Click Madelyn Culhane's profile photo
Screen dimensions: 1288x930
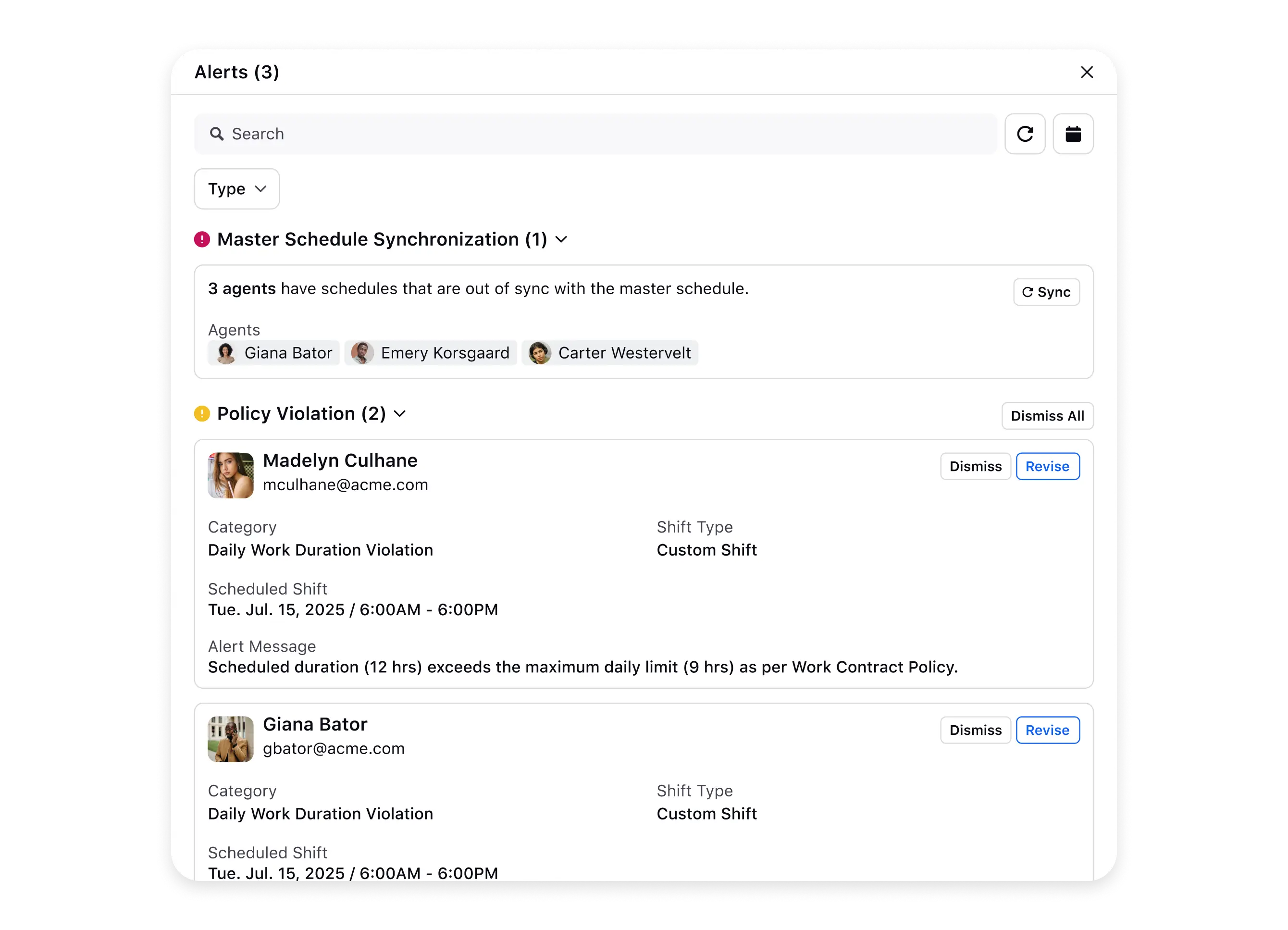coord(231,475)
